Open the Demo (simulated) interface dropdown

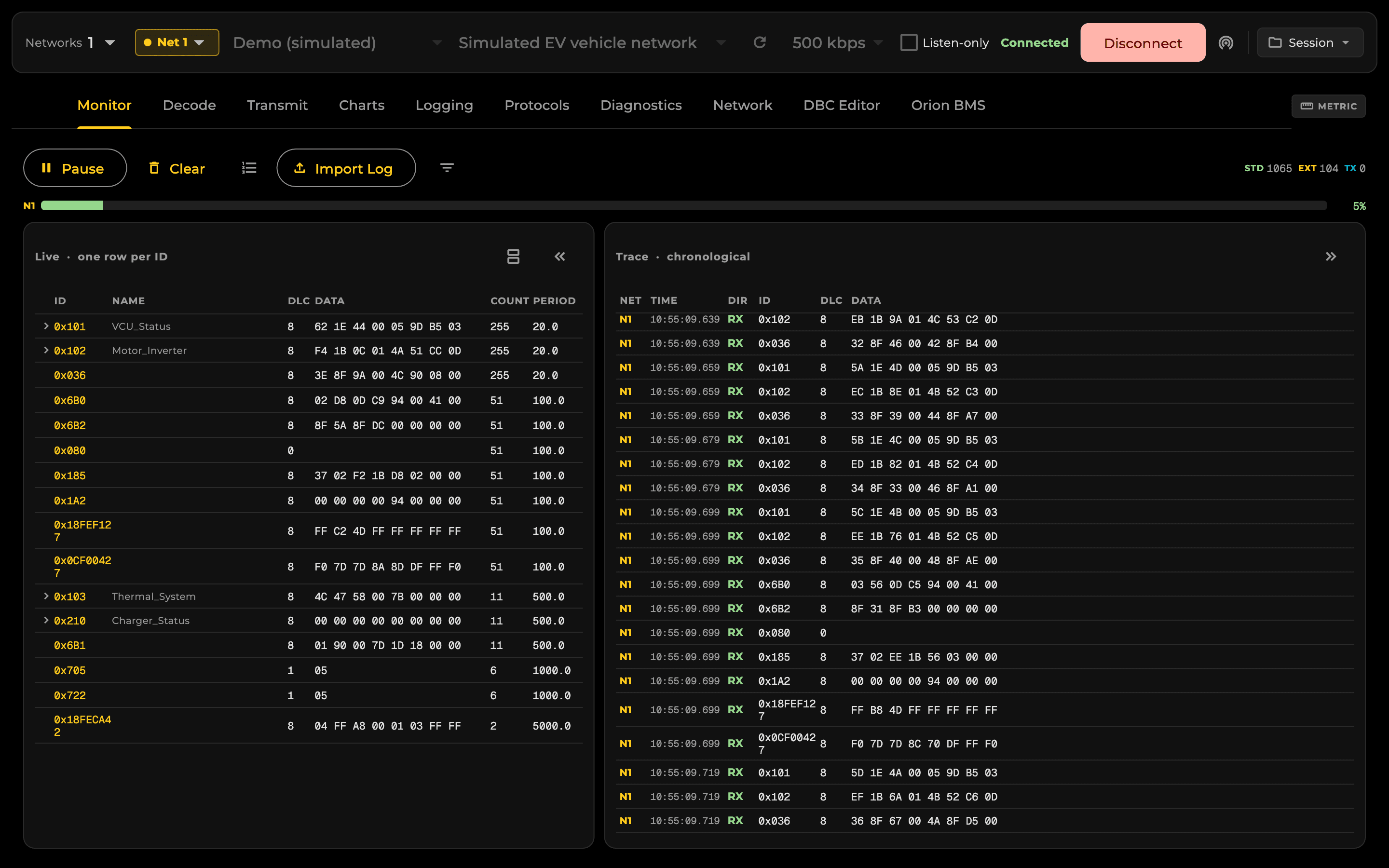(338, 42)
